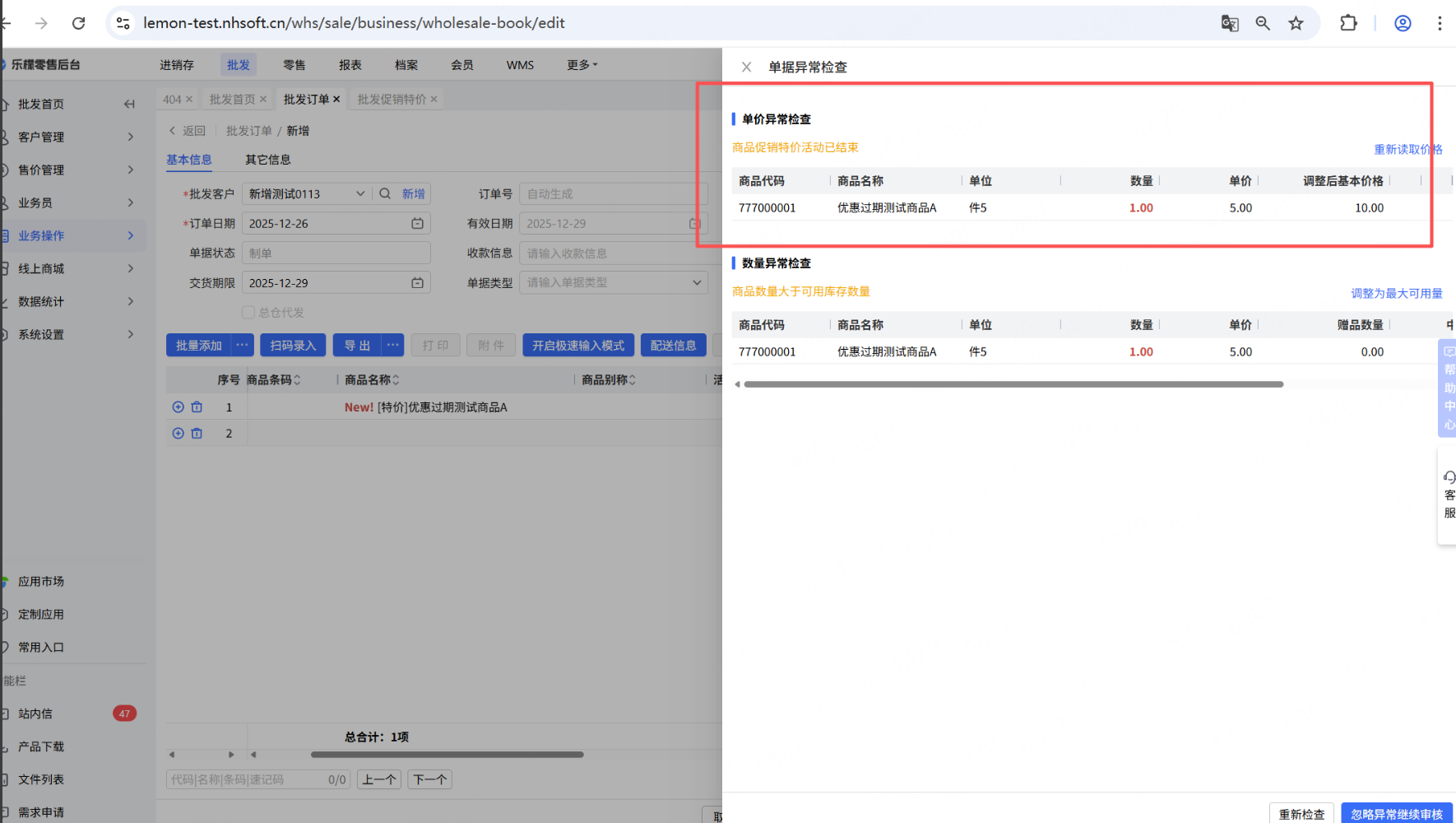Switch to the 基本信息 tab
This screenshot has height=823, width=1456.
coord(189,160)
